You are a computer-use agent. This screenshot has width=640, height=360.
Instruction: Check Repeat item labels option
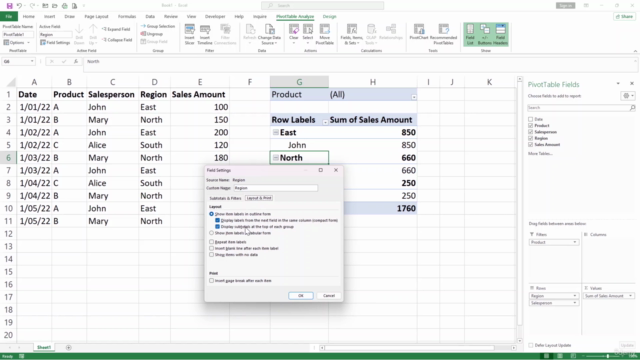click(x=211, y=242)
